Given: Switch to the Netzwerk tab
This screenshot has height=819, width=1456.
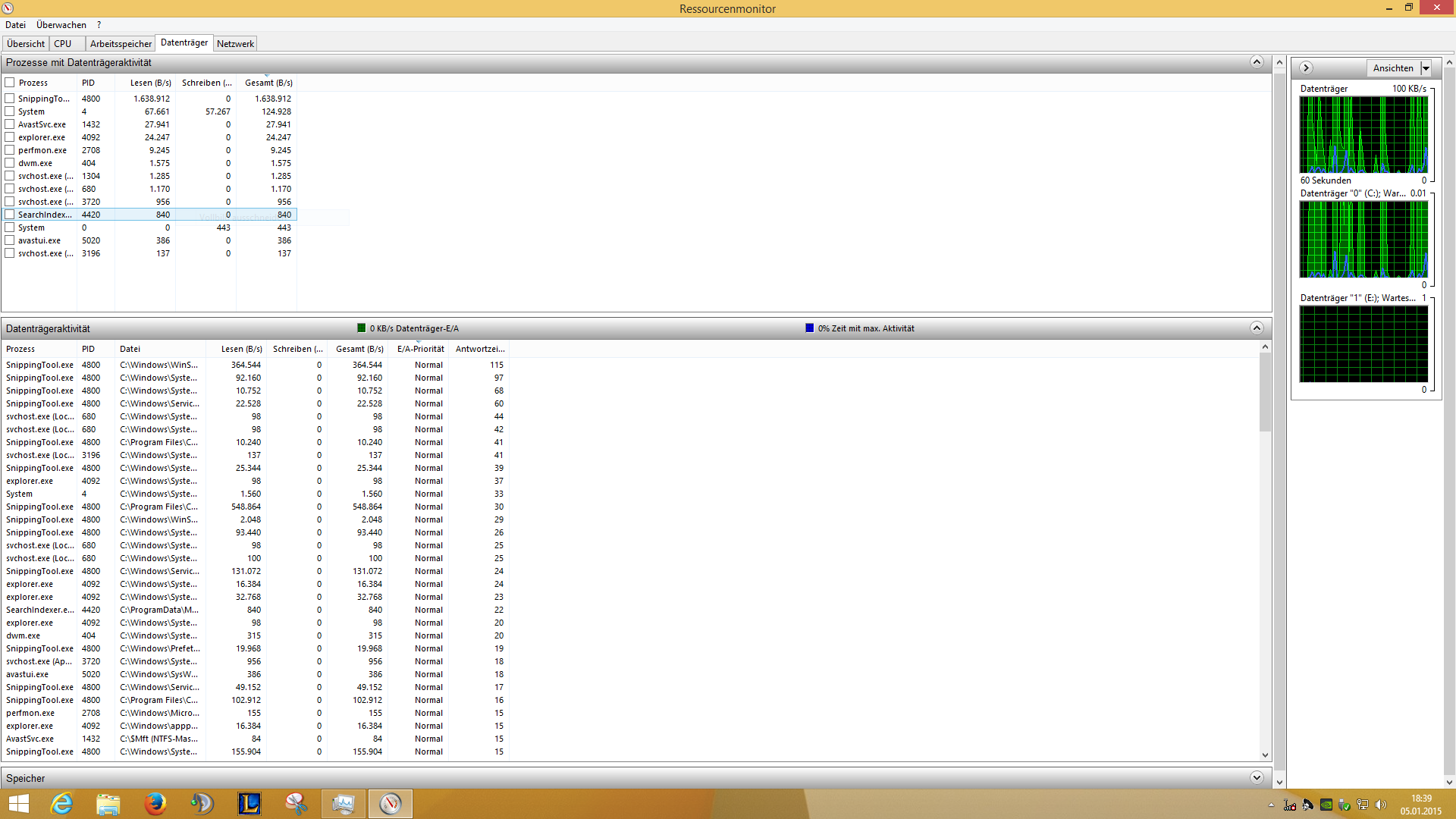Looking at the screenshot, I should 235,44.
